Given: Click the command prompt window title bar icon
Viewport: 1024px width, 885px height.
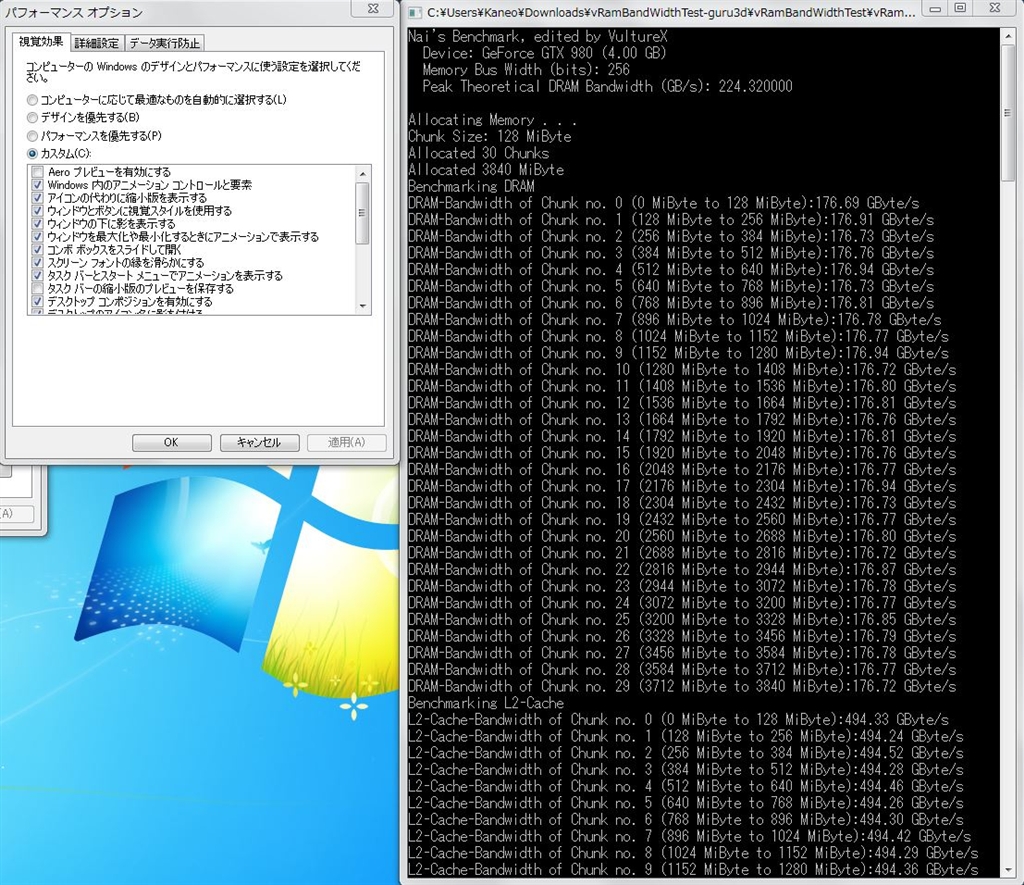Looking at the screenshot, I should 414,11.
